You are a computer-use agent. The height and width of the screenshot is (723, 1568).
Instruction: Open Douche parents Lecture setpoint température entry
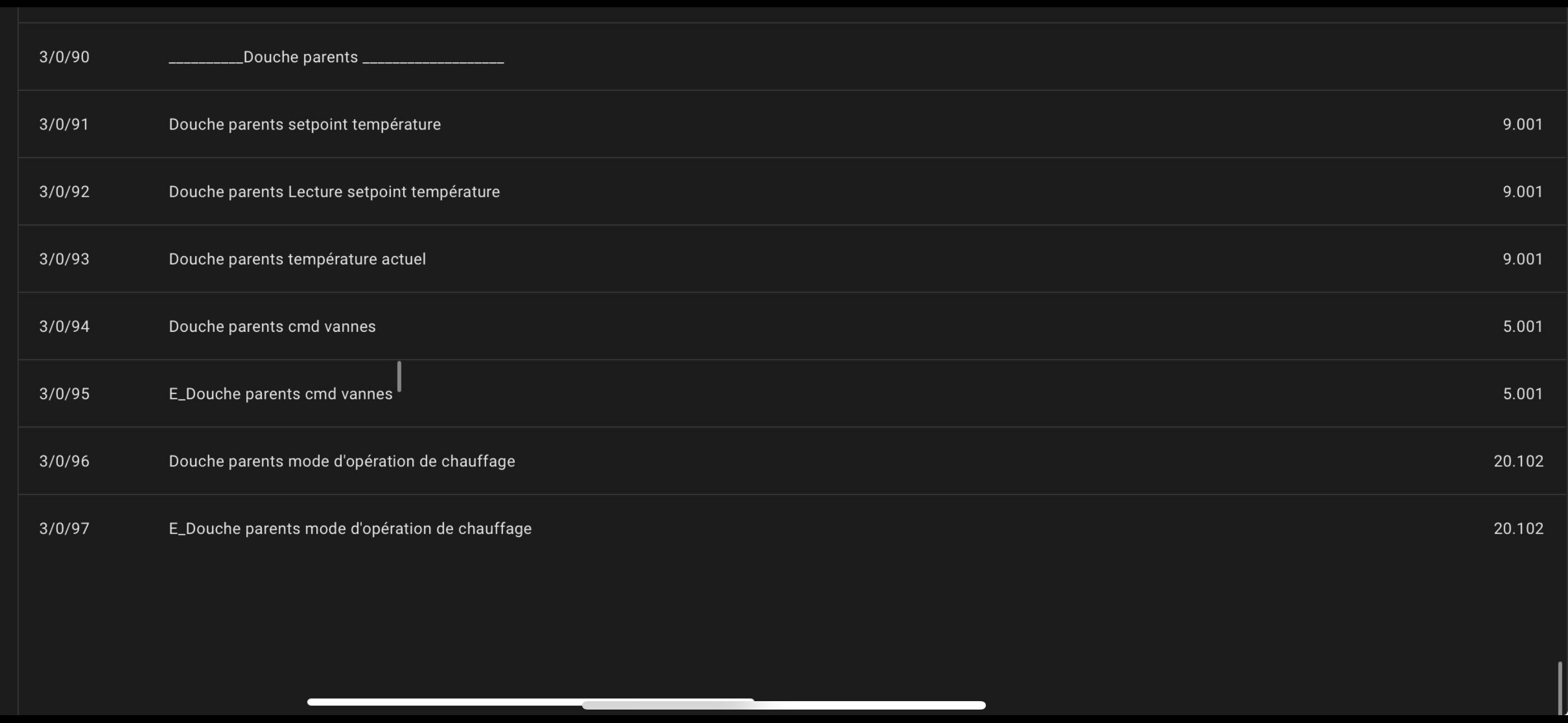pos(792,192)
